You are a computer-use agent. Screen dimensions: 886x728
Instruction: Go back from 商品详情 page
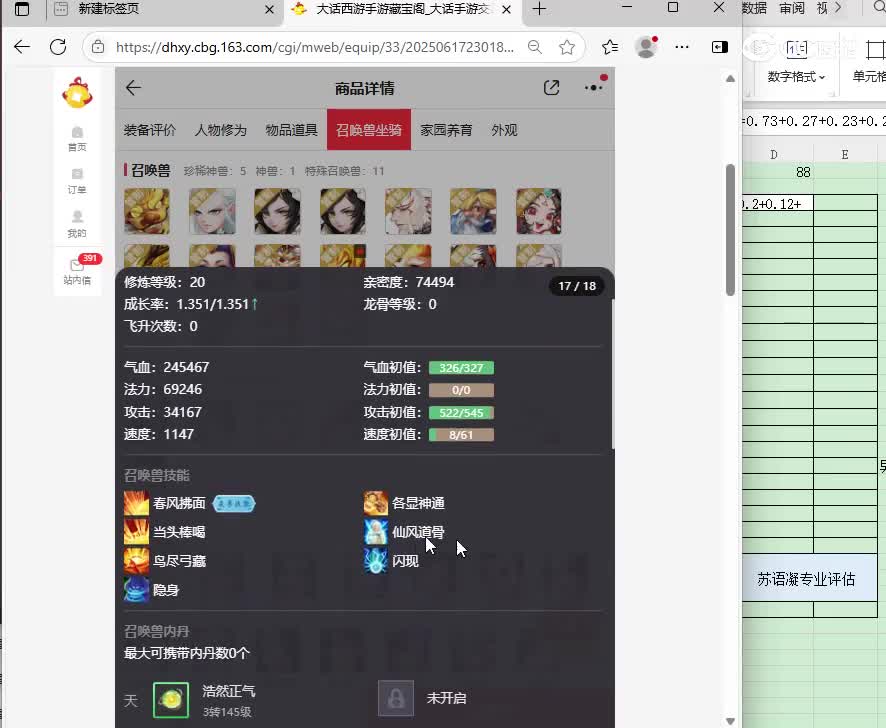pos(133,88)
